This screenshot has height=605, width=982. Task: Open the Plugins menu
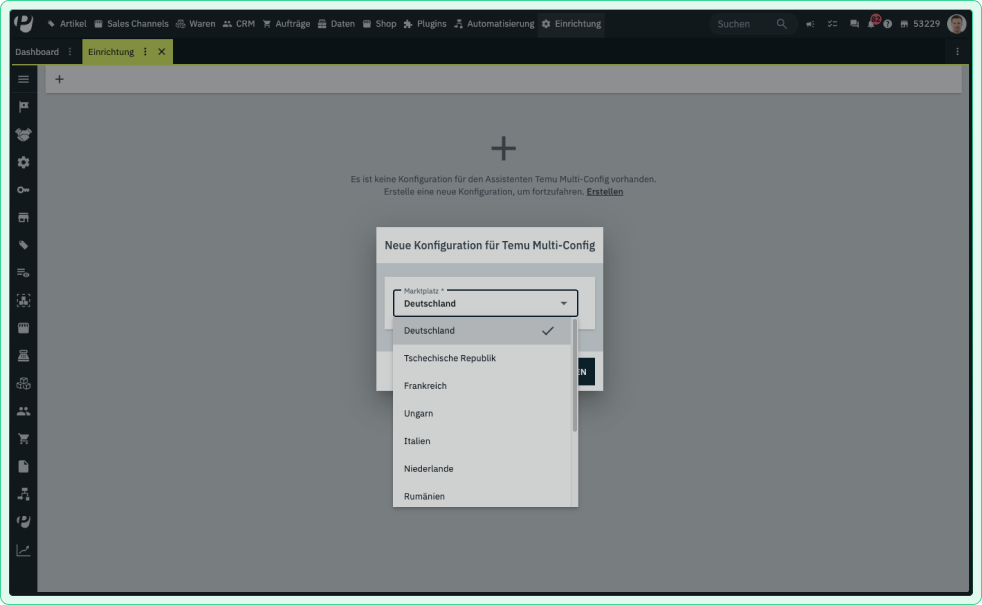click(425, 24)
